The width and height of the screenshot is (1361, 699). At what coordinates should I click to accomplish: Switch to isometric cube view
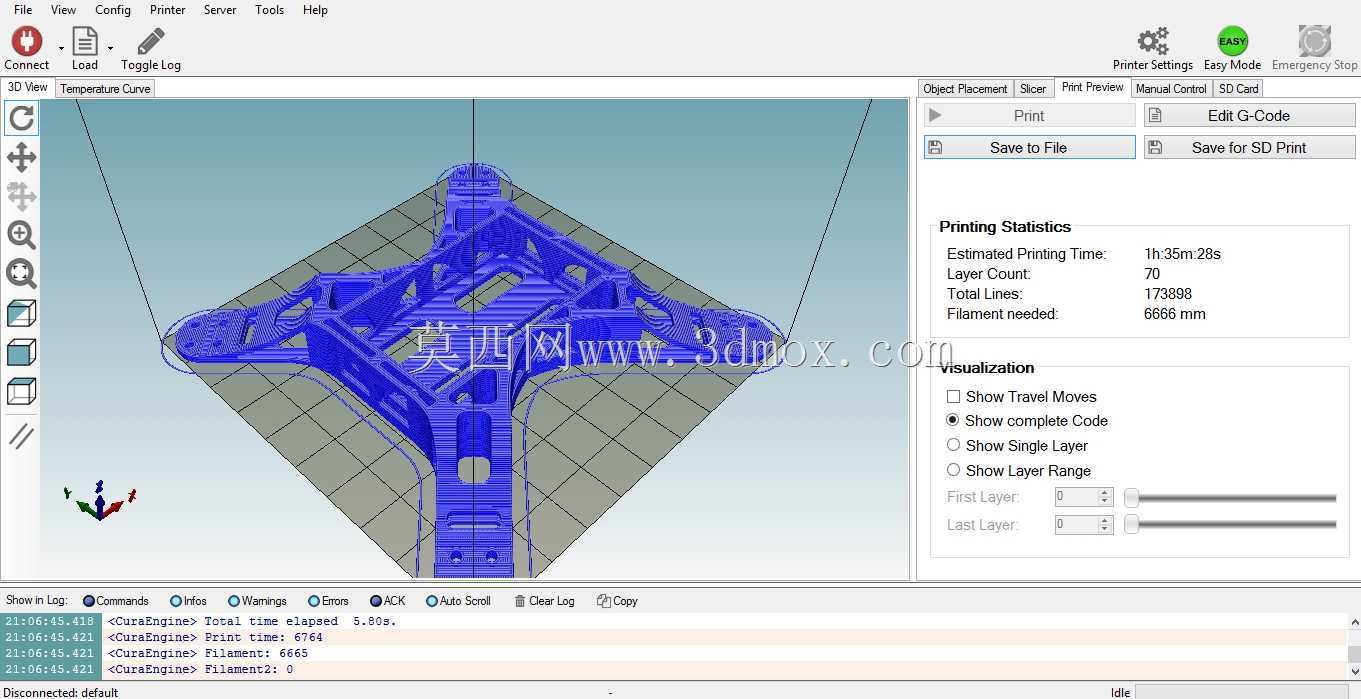coord(21,313)
